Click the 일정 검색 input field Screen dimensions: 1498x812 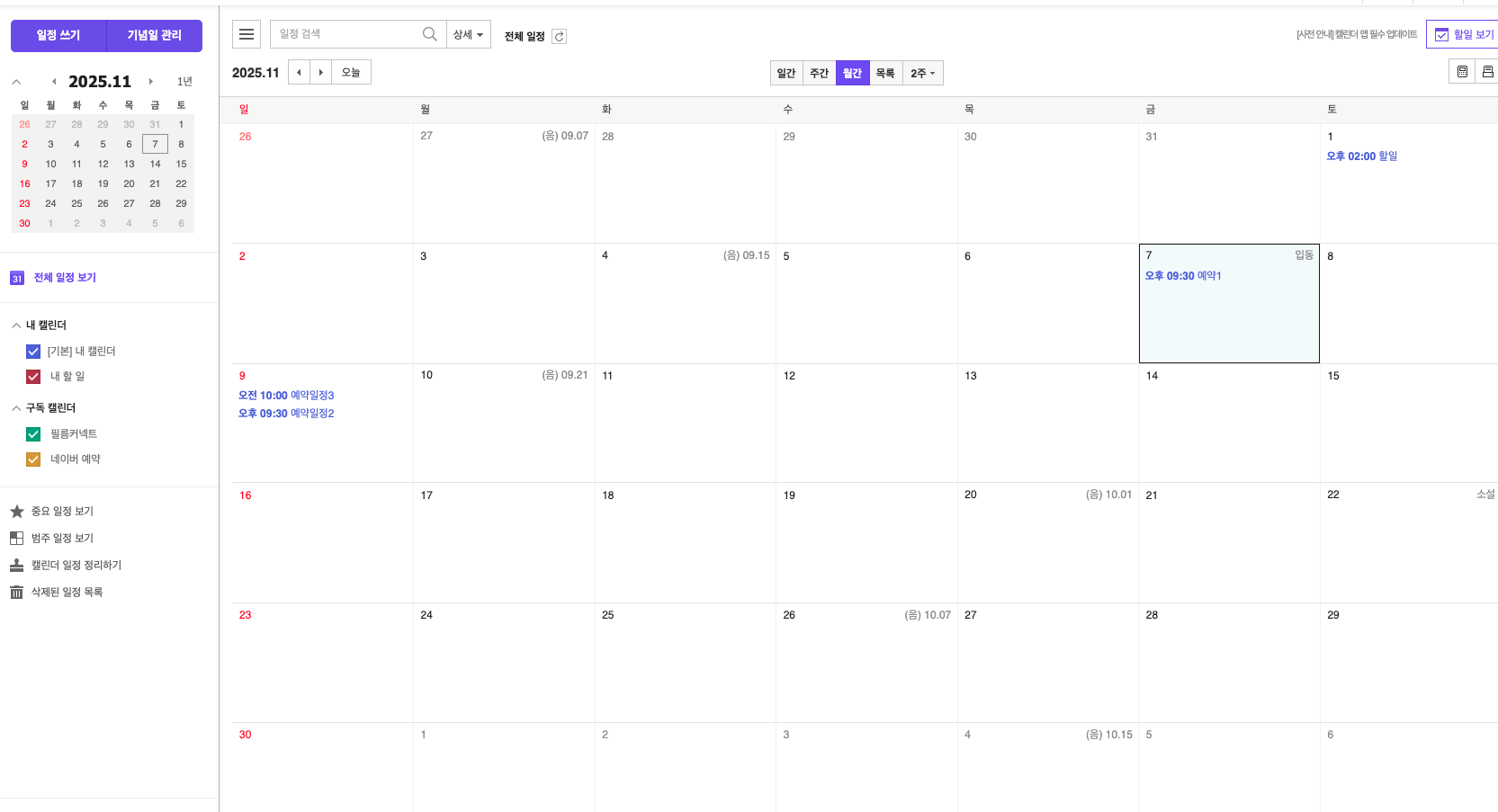tap(346, 34)
